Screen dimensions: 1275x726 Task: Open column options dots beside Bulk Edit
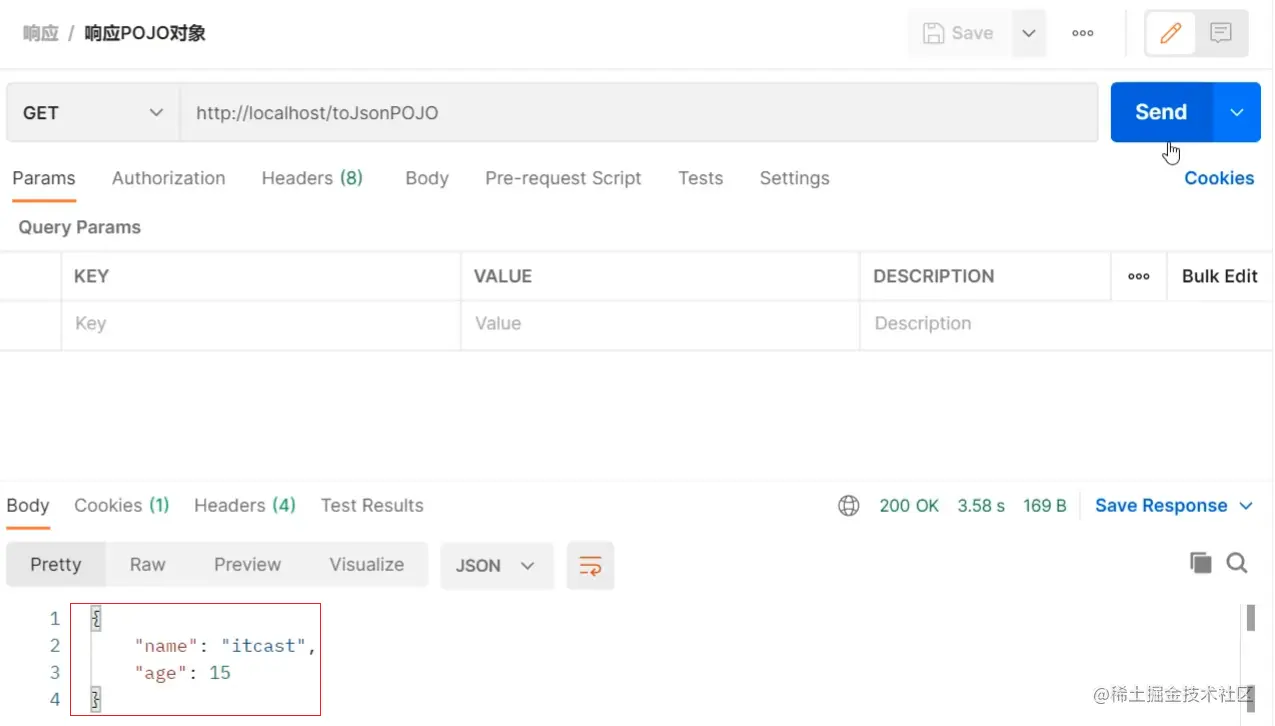pos(1138,276)
